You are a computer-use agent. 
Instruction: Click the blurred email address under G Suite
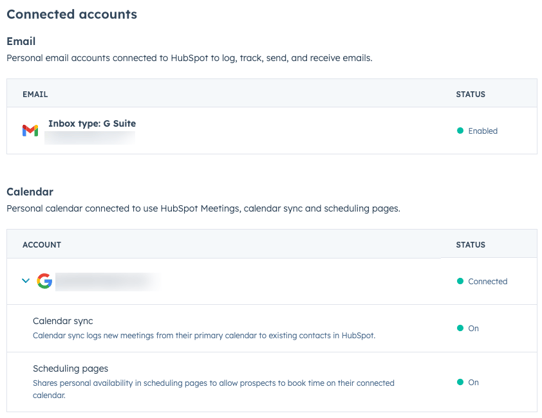click(x=90, y=137)
